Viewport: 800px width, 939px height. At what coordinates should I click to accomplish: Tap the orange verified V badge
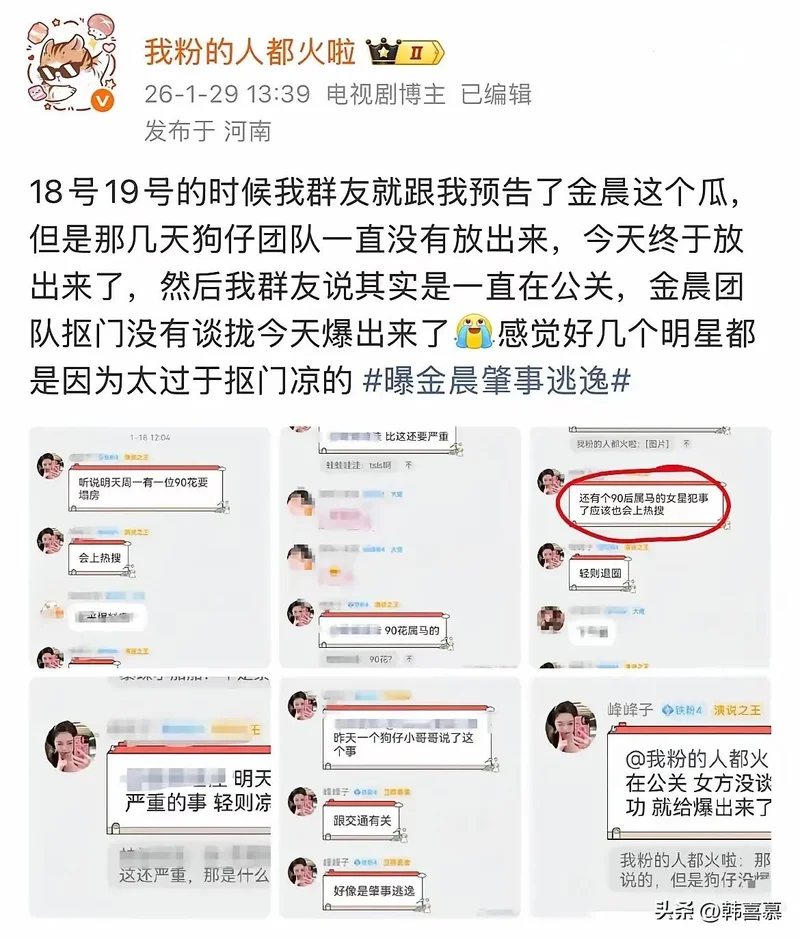tap(103, 100)
